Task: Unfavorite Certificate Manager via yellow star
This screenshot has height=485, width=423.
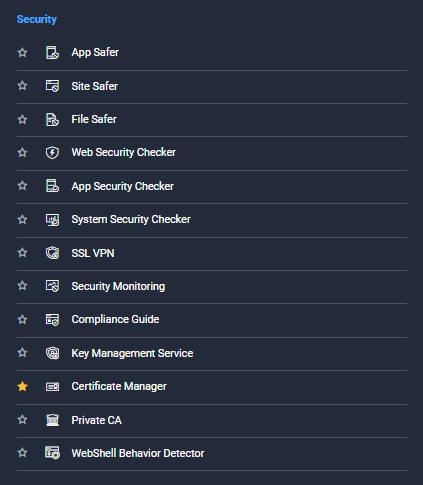Action: tap(22, 386)
